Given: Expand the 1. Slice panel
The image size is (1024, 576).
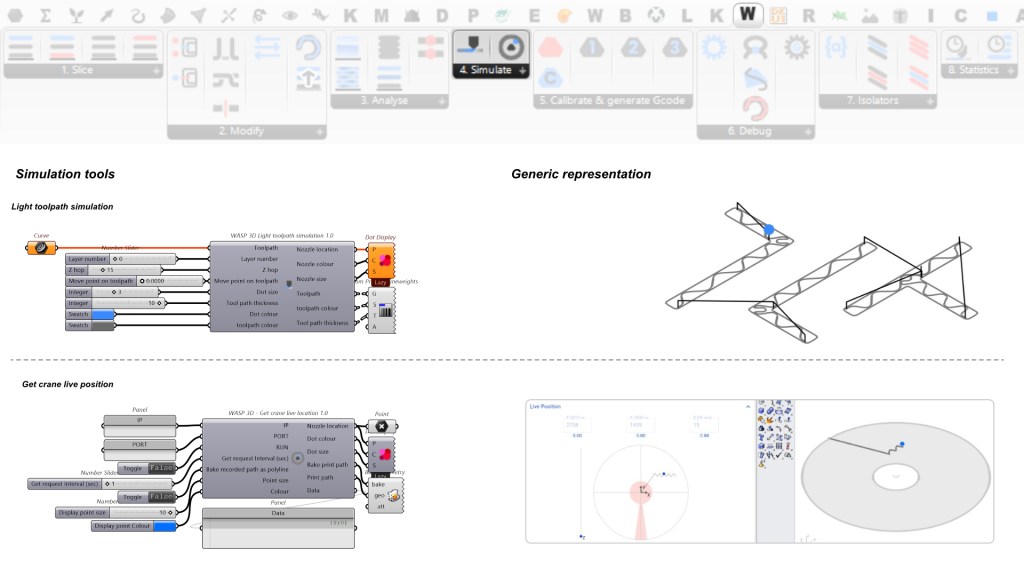Looking at the screenshot, I should coord(156,71).
